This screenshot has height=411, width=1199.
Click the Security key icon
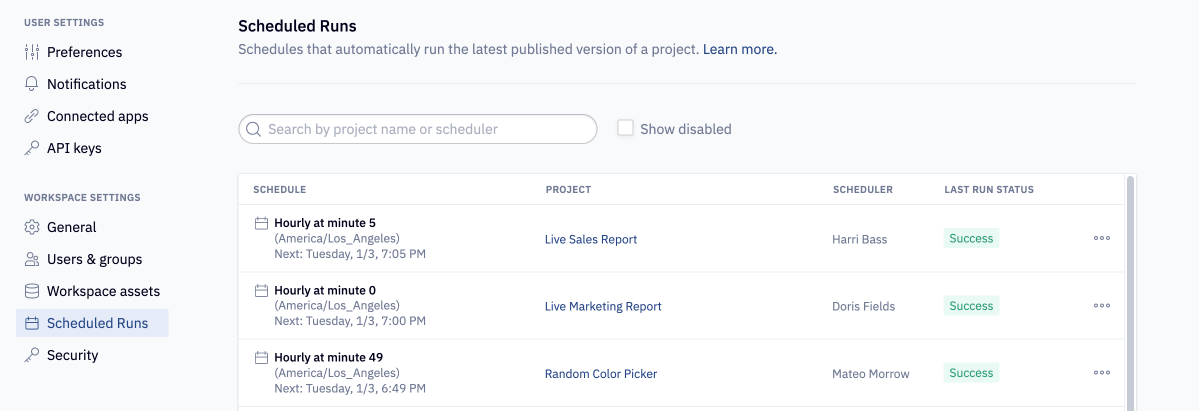pos(31,355)
